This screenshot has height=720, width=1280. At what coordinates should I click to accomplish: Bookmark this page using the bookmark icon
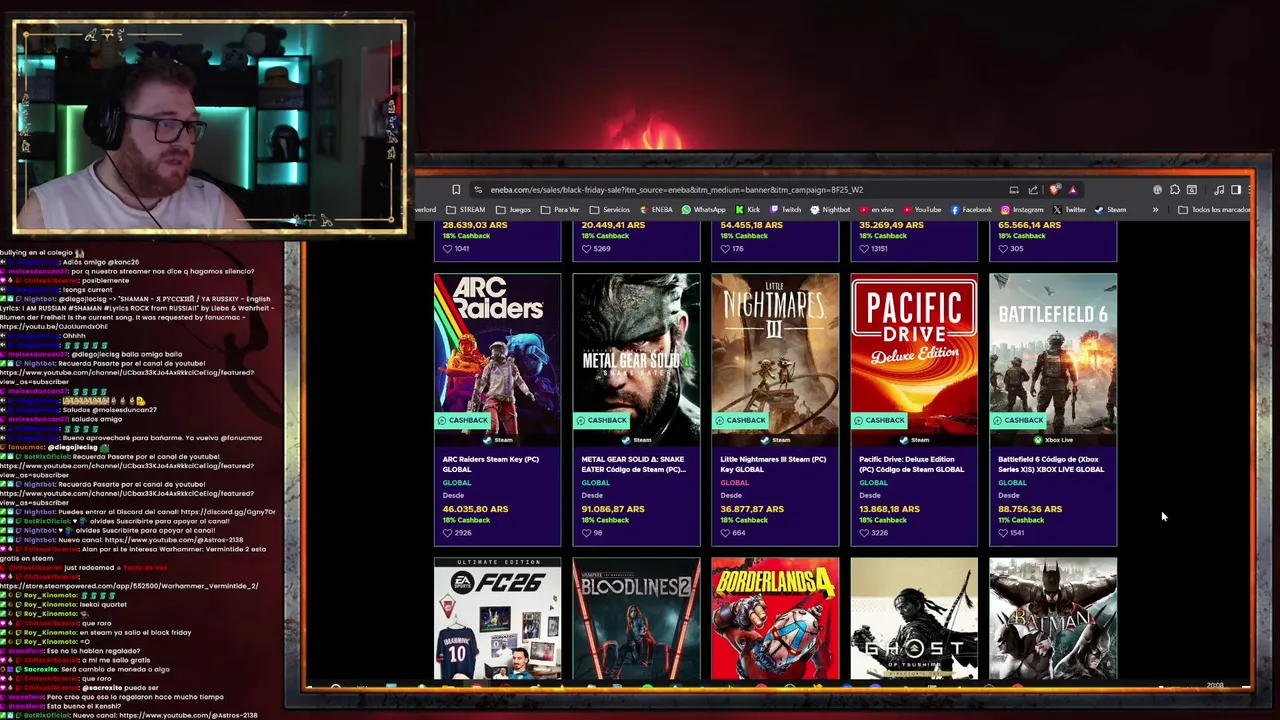tap(456, 190)
